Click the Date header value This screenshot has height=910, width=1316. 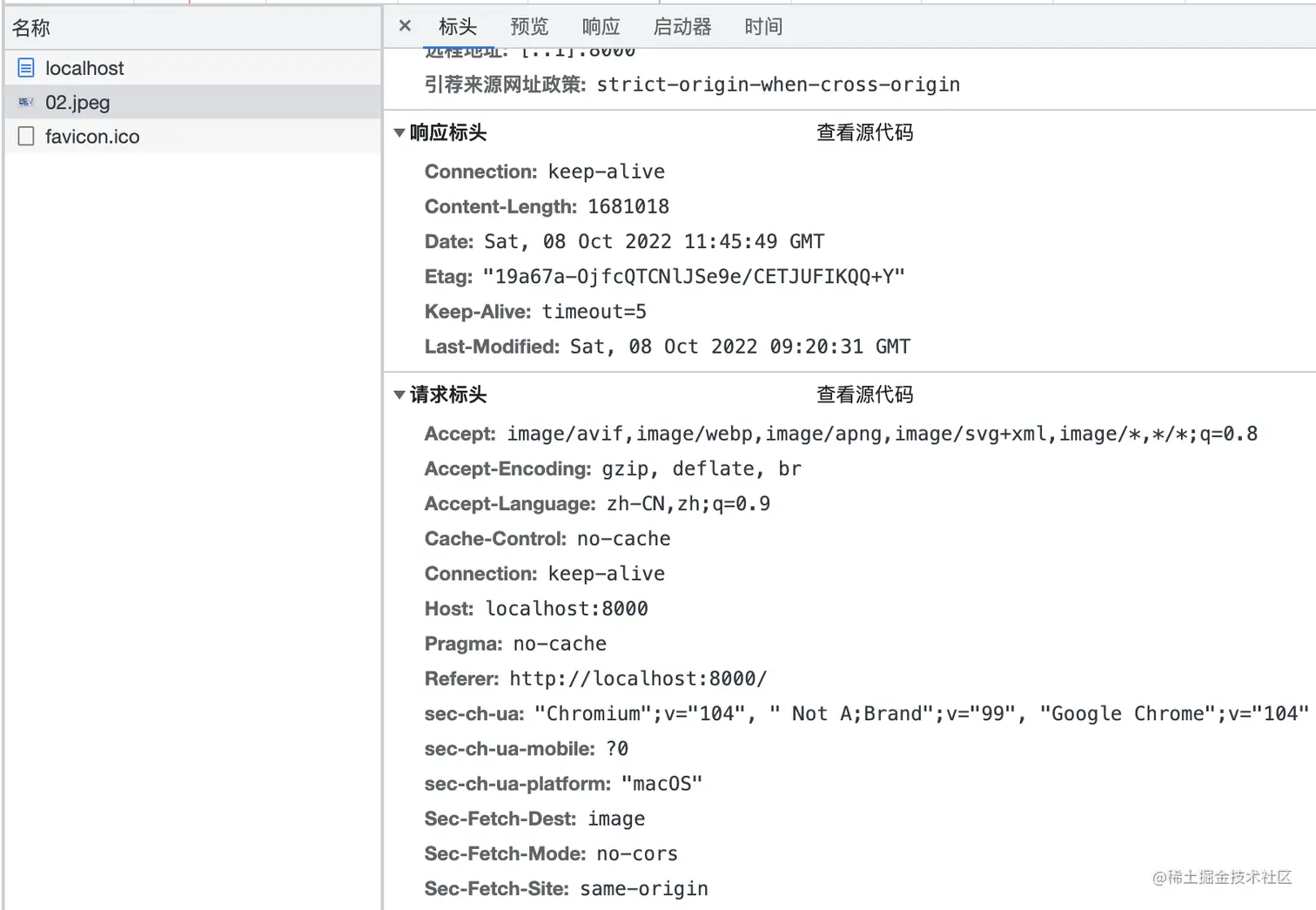655,241
